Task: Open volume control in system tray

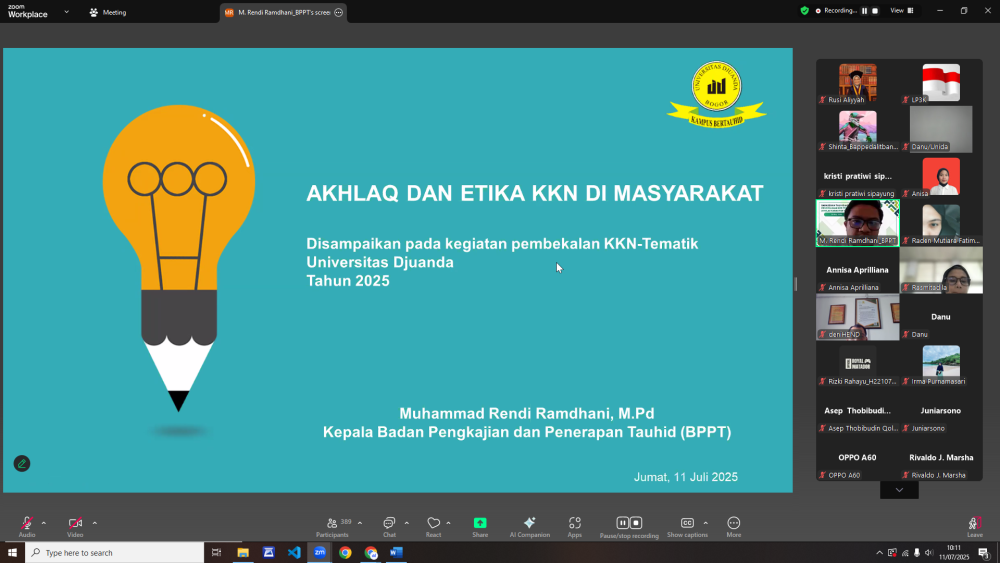Action: tap(929, 553)
